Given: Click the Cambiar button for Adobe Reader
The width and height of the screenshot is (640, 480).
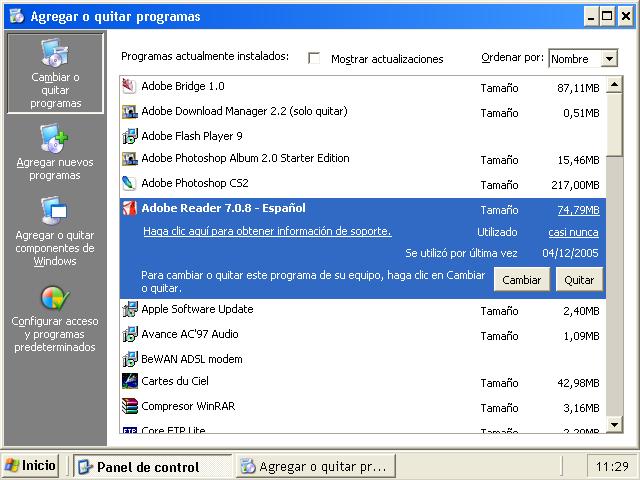Looking at the screenshot, I should 522,280.
